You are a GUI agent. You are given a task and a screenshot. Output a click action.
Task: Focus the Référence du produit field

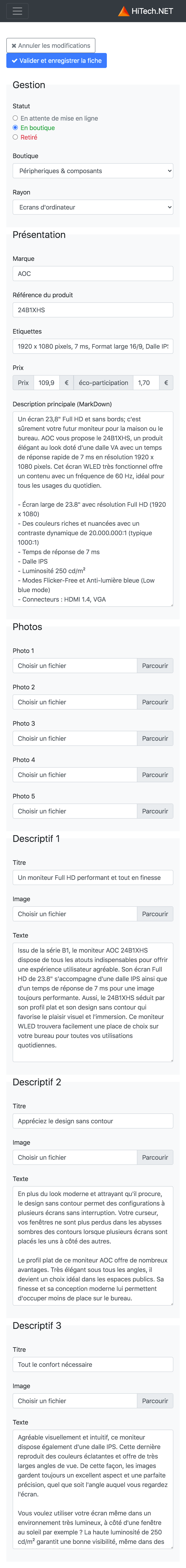point(93,310)
